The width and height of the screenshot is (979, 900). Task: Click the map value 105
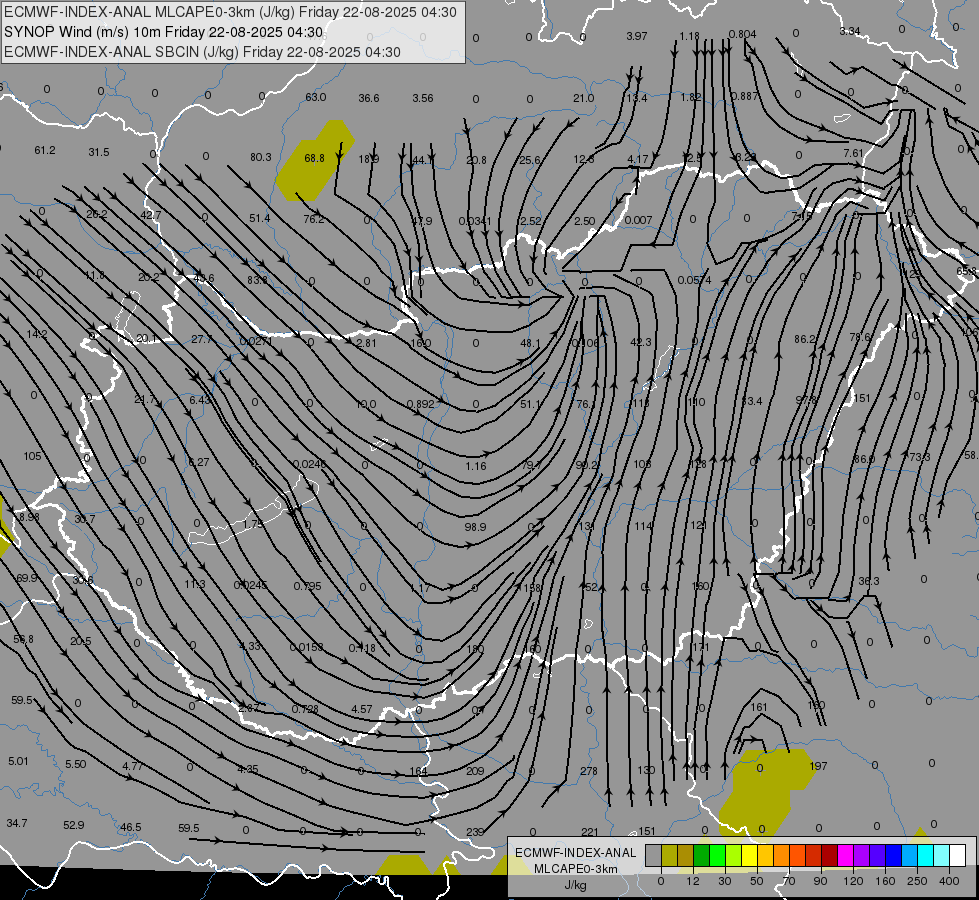tap(32, 456)
